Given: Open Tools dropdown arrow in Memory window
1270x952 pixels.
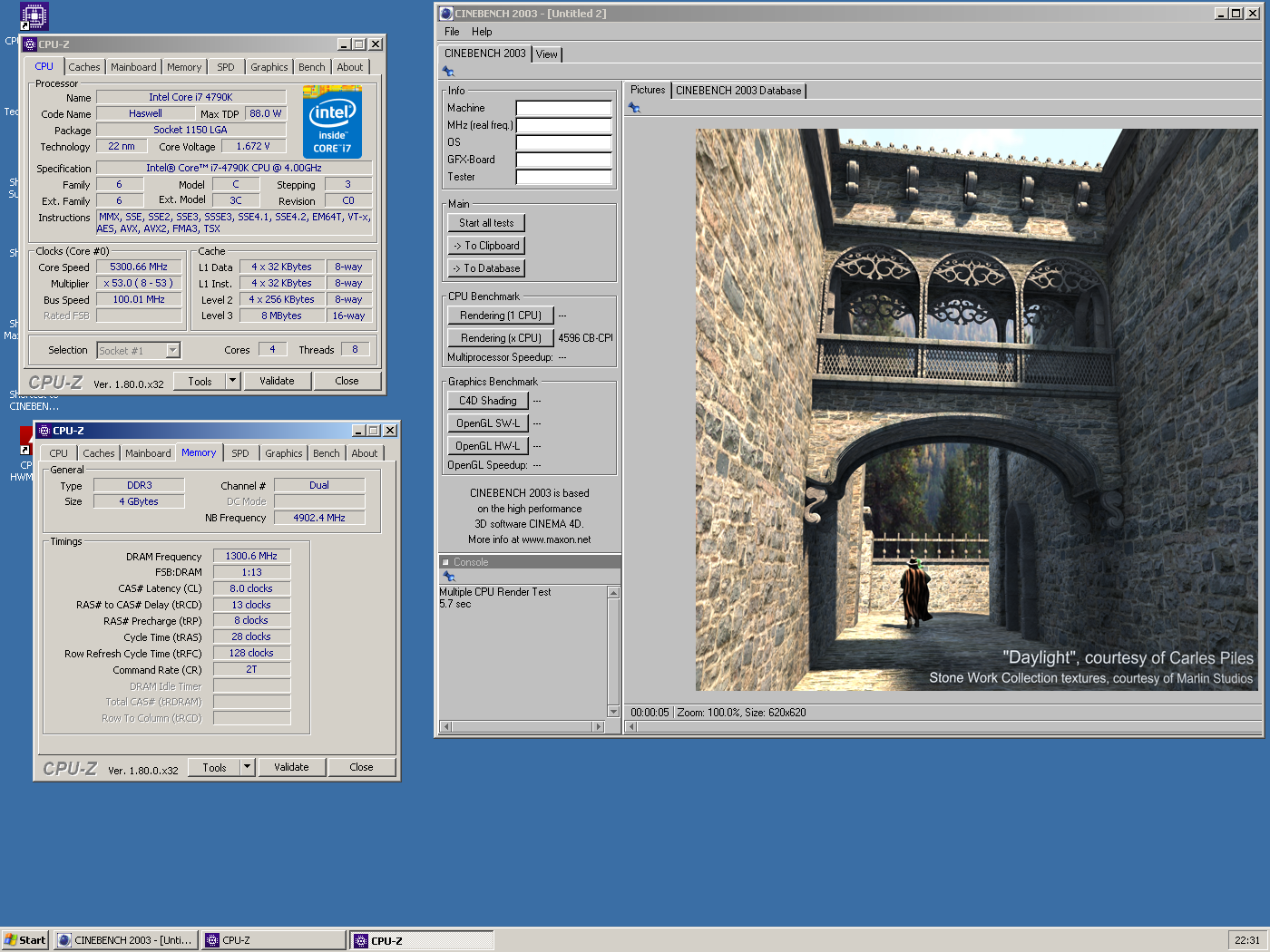Looking at the screenshot, I should (247, 767).
